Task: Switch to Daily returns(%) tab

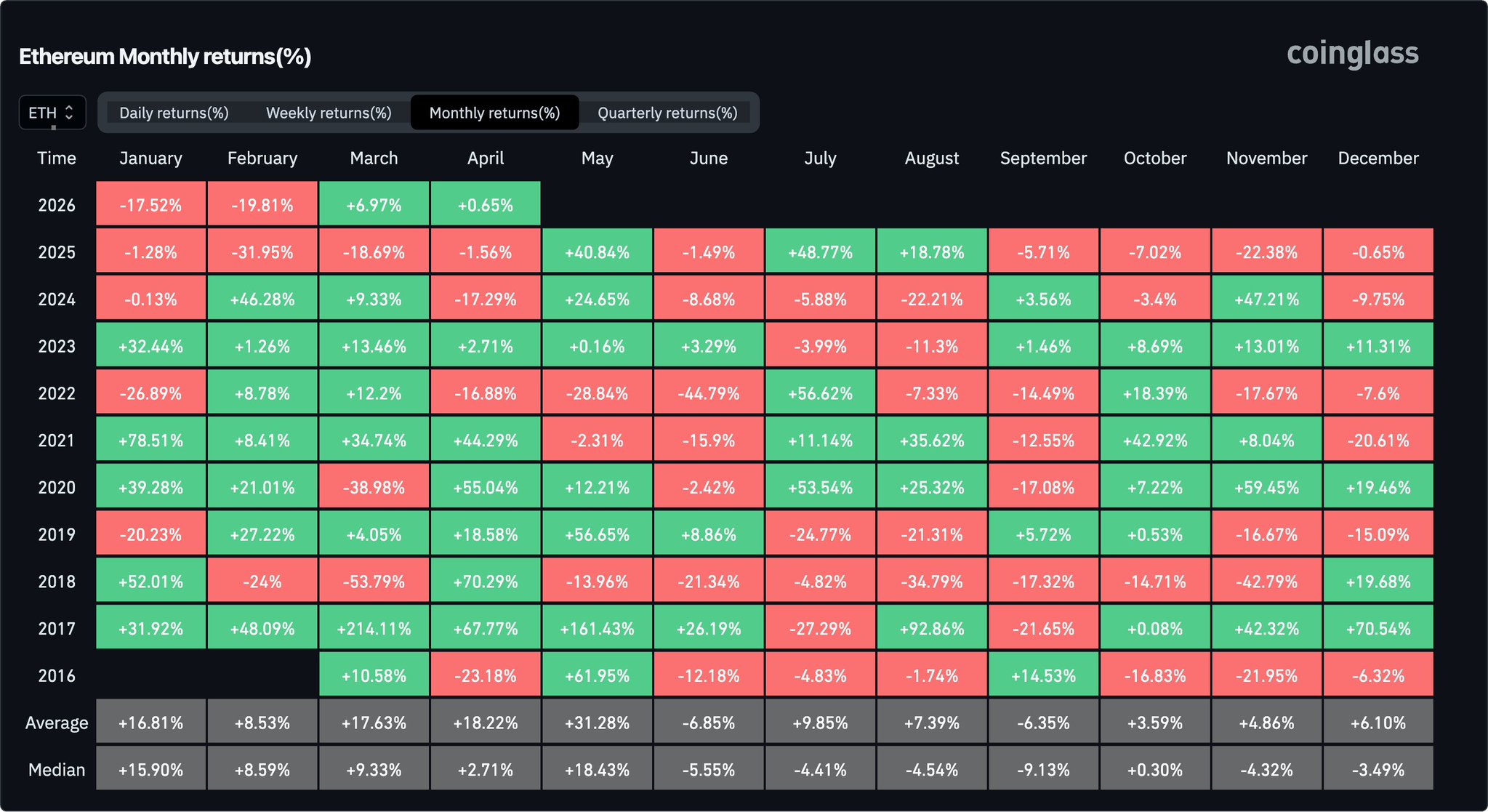Action: [174, 113]
